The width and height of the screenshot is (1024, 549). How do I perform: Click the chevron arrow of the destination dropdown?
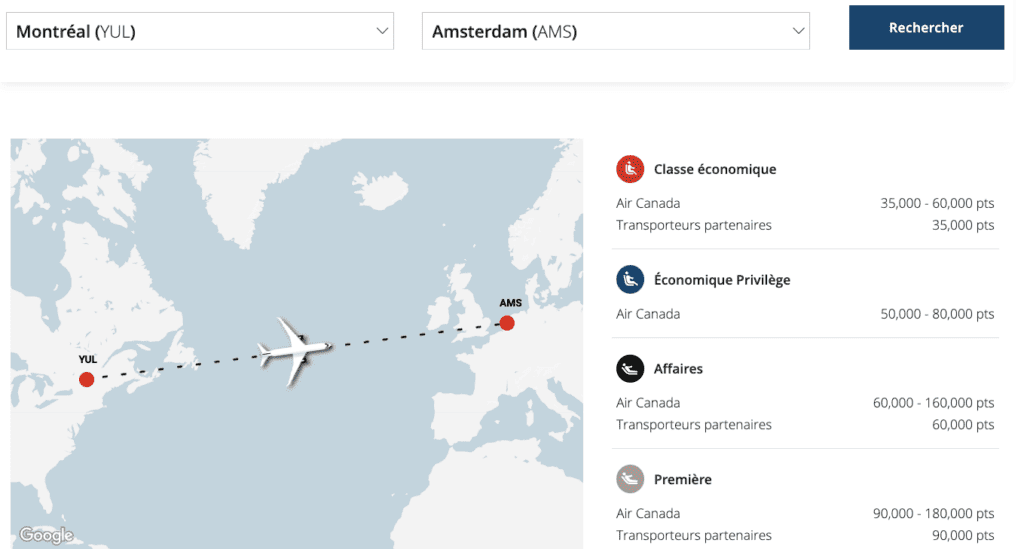(798, 31)
